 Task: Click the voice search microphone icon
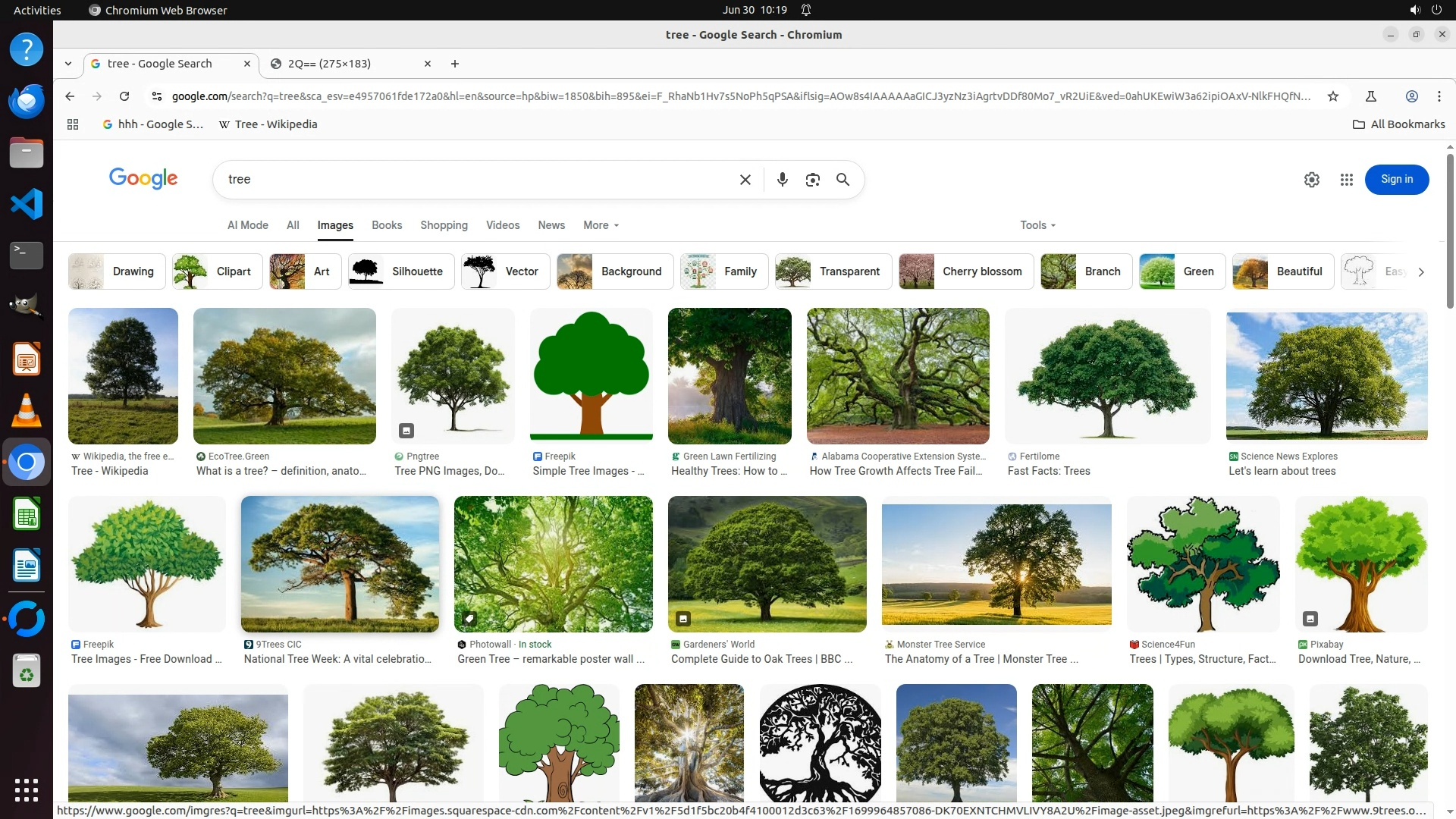point(782,180)
